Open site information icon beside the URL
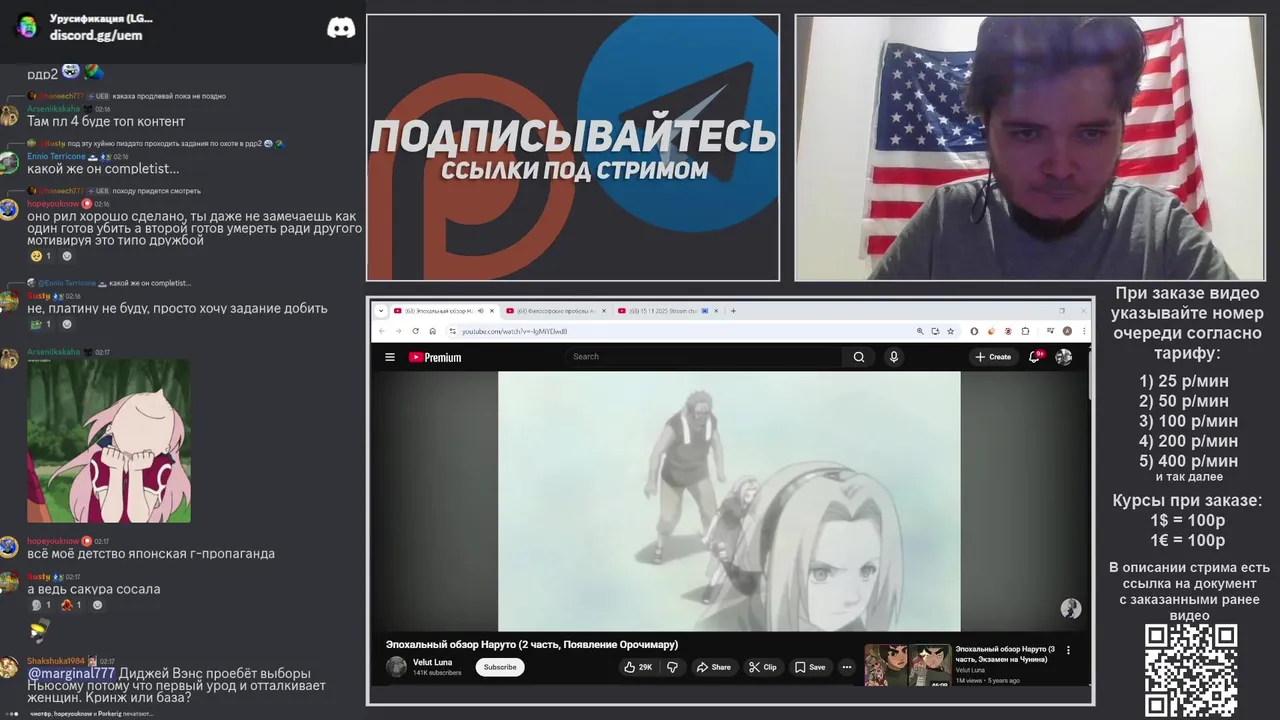 point(452,331)
